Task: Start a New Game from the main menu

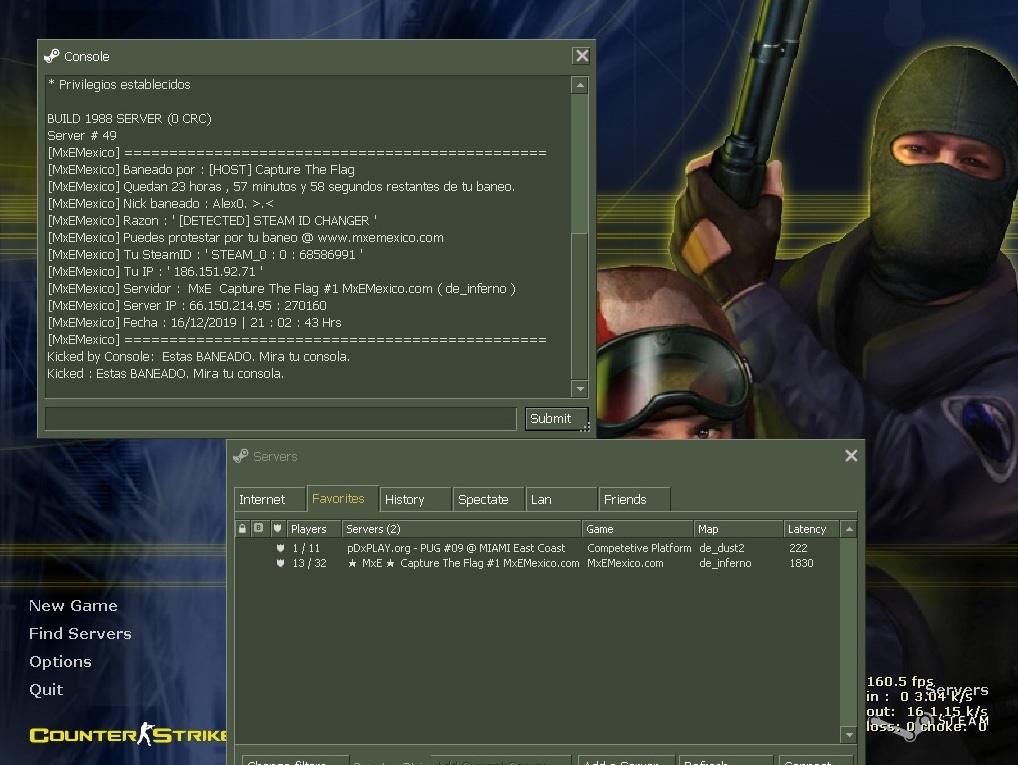Action: coord(73,605)
